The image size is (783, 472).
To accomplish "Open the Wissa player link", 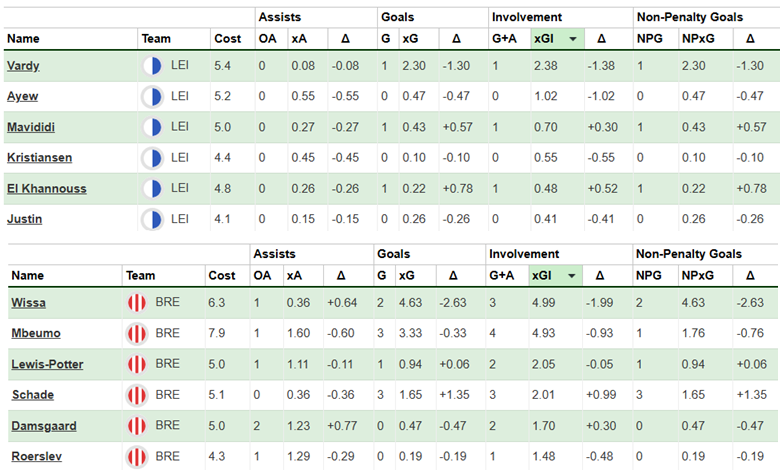I will point(27,301).
